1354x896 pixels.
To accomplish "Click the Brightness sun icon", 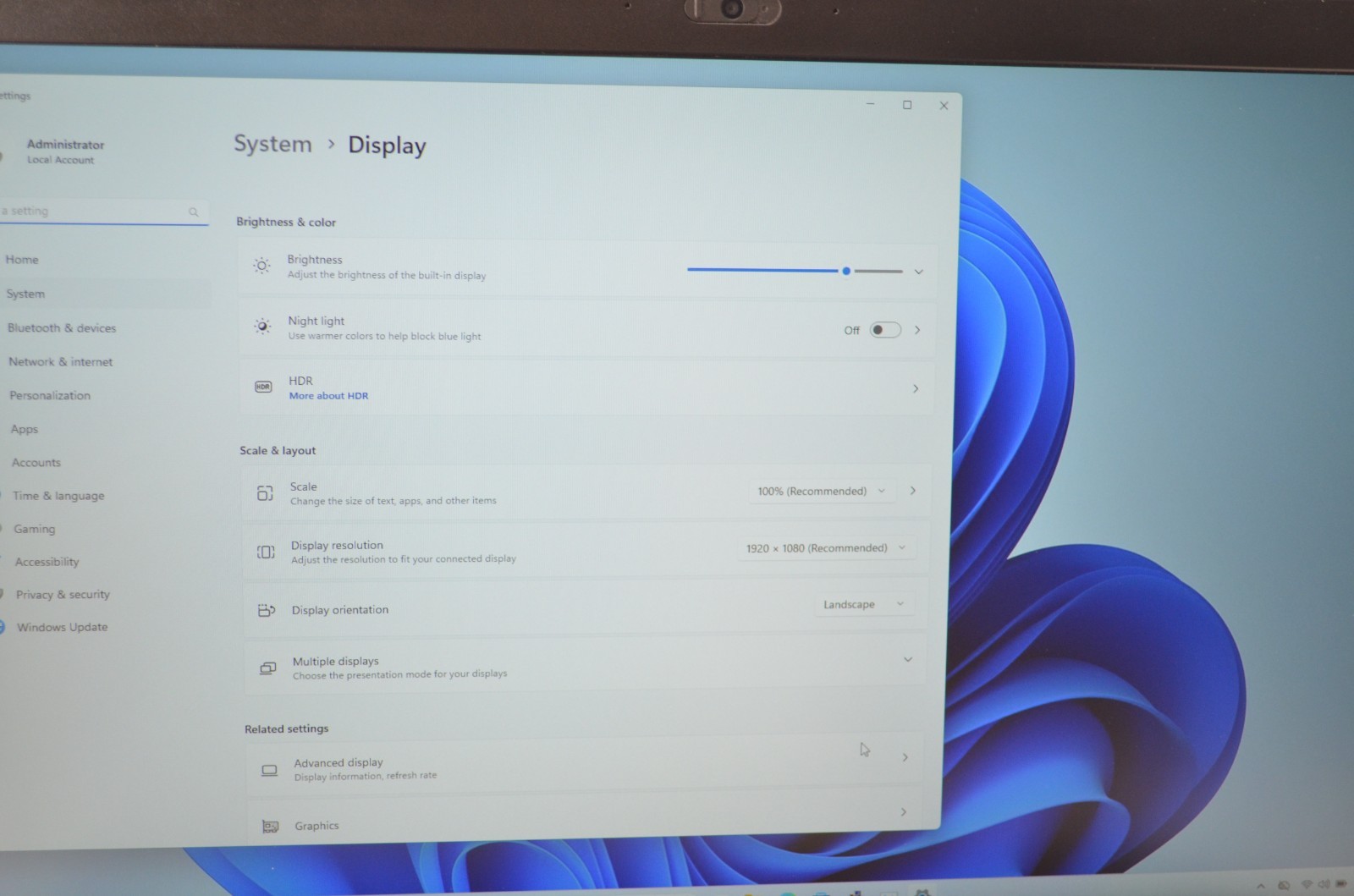I will 261,266.
